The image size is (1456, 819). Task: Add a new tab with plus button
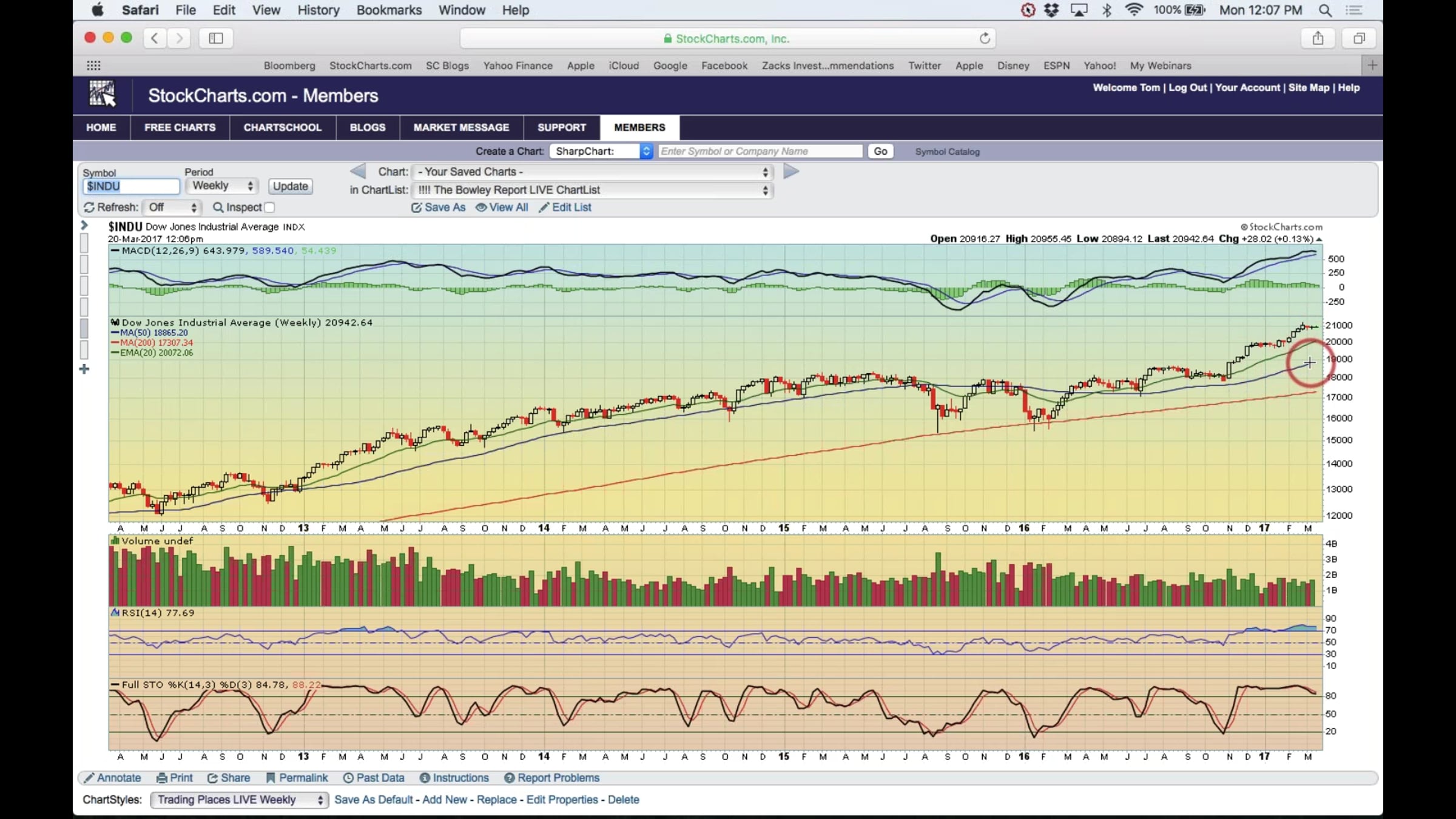point(1372,65)
